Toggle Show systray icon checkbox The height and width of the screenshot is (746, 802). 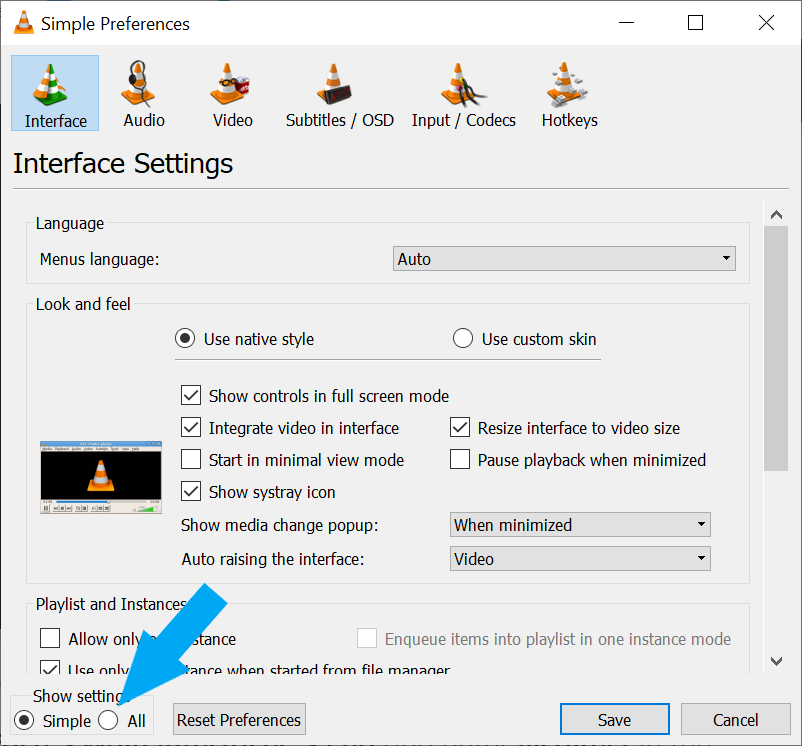tap(191, 491)
